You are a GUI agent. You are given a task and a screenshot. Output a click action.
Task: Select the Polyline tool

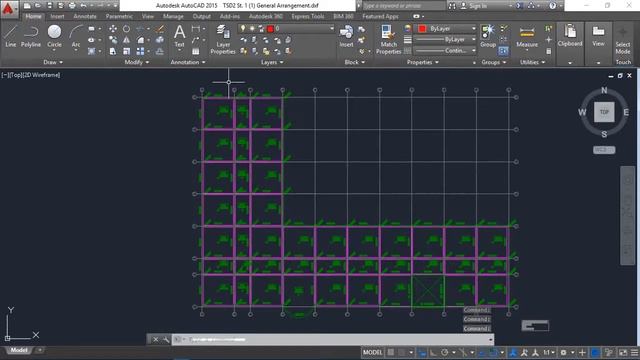pyautogui.click(x=31, y=36)
